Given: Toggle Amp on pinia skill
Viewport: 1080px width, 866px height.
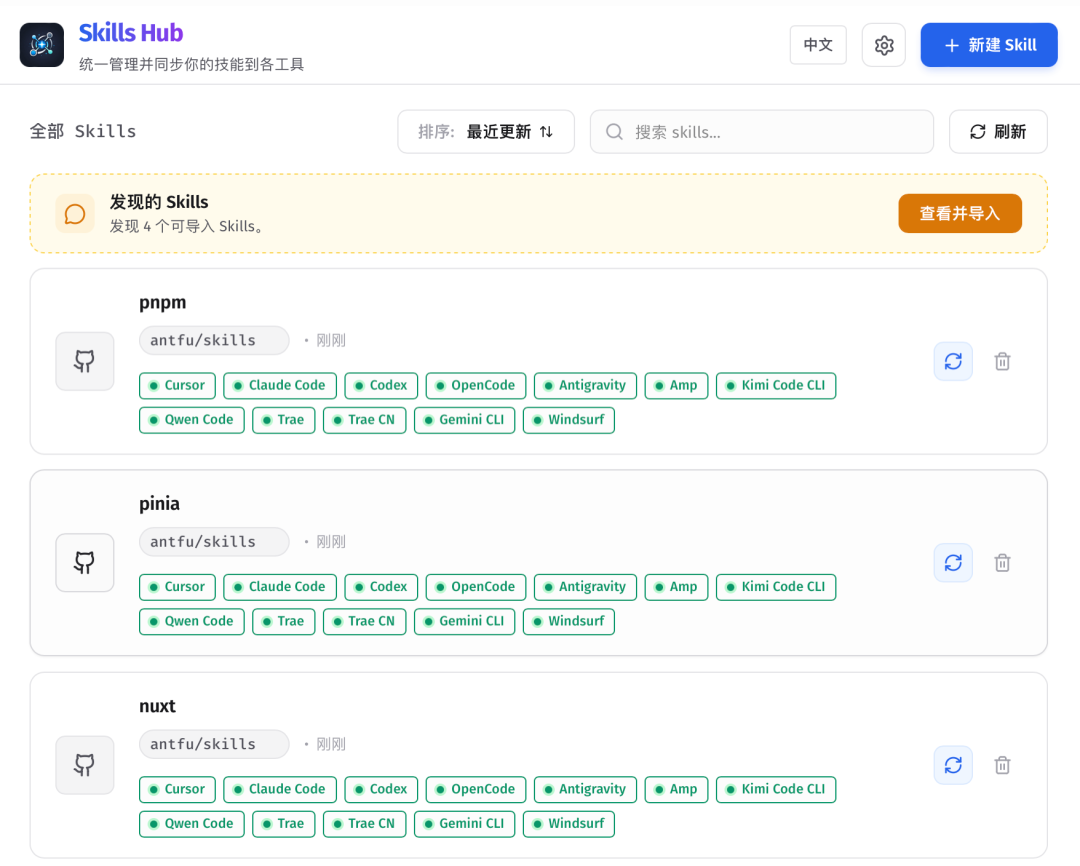Looking at the screenshot, I should pos(676,587).
